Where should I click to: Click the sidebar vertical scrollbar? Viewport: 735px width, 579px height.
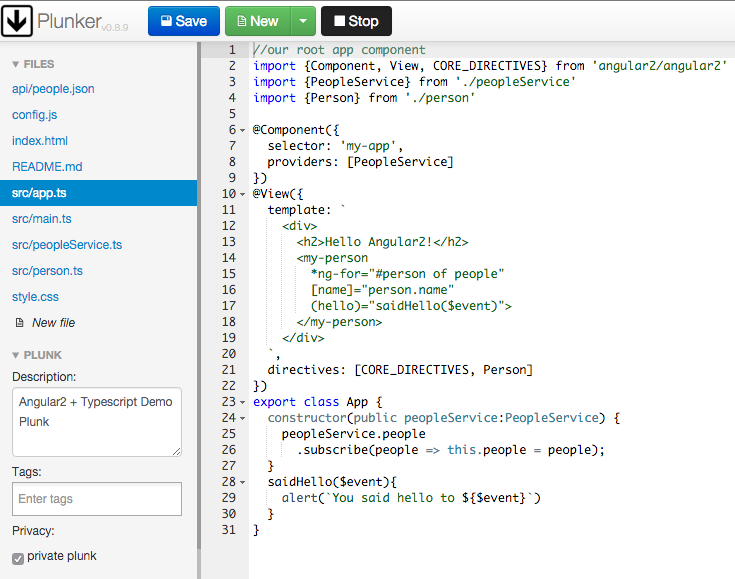199,295
